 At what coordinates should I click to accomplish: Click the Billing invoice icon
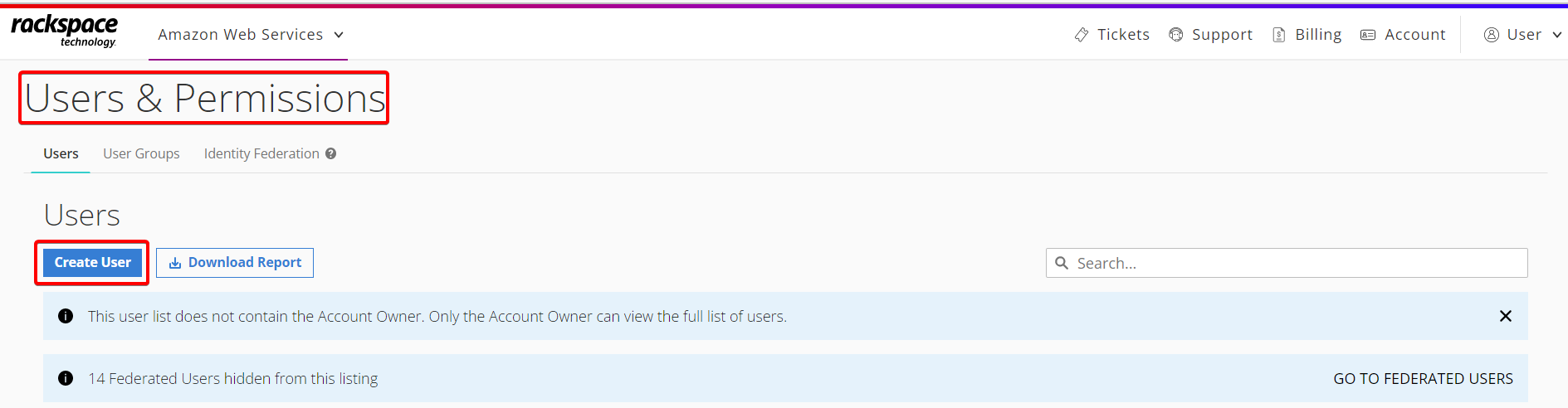coord(1279,35)
